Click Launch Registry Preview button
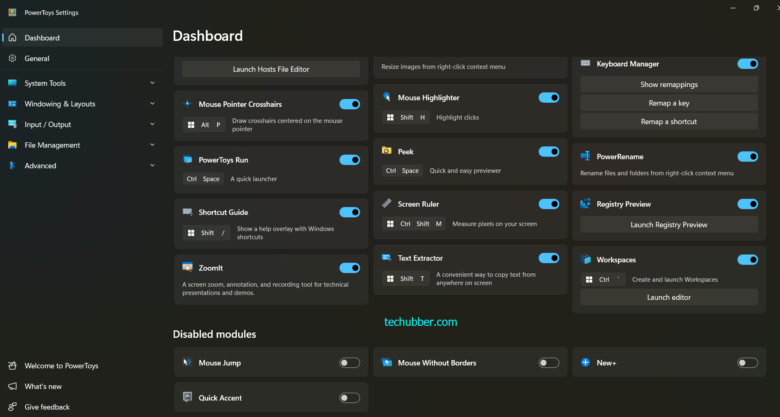Image resolution: width=780 pixels, height=417 pixels. [669, 225]
